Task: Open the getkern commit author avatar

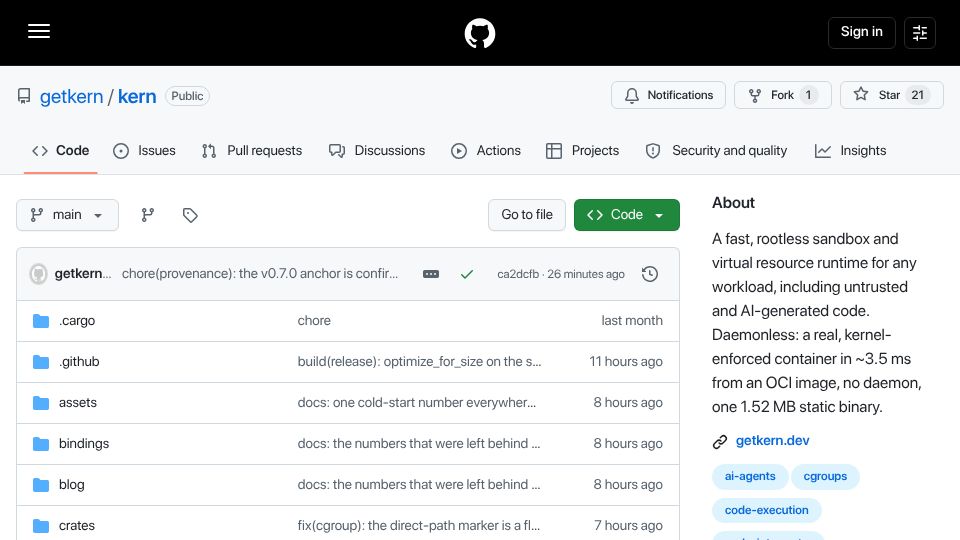Action: click(x=39, y=274)
